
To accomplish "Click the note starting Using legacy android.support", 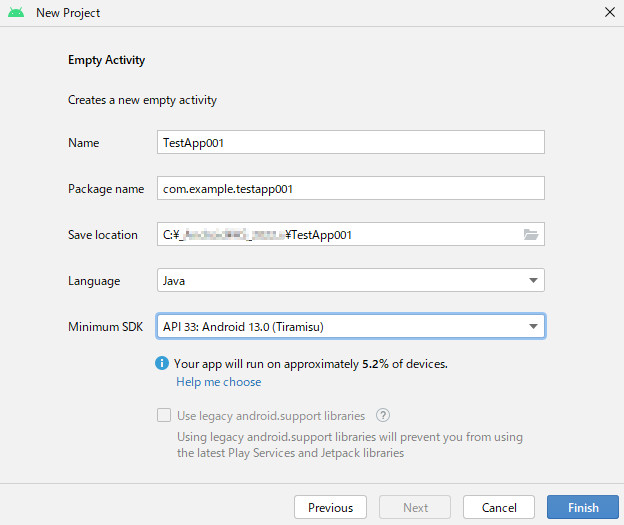I will click(350, 445).
